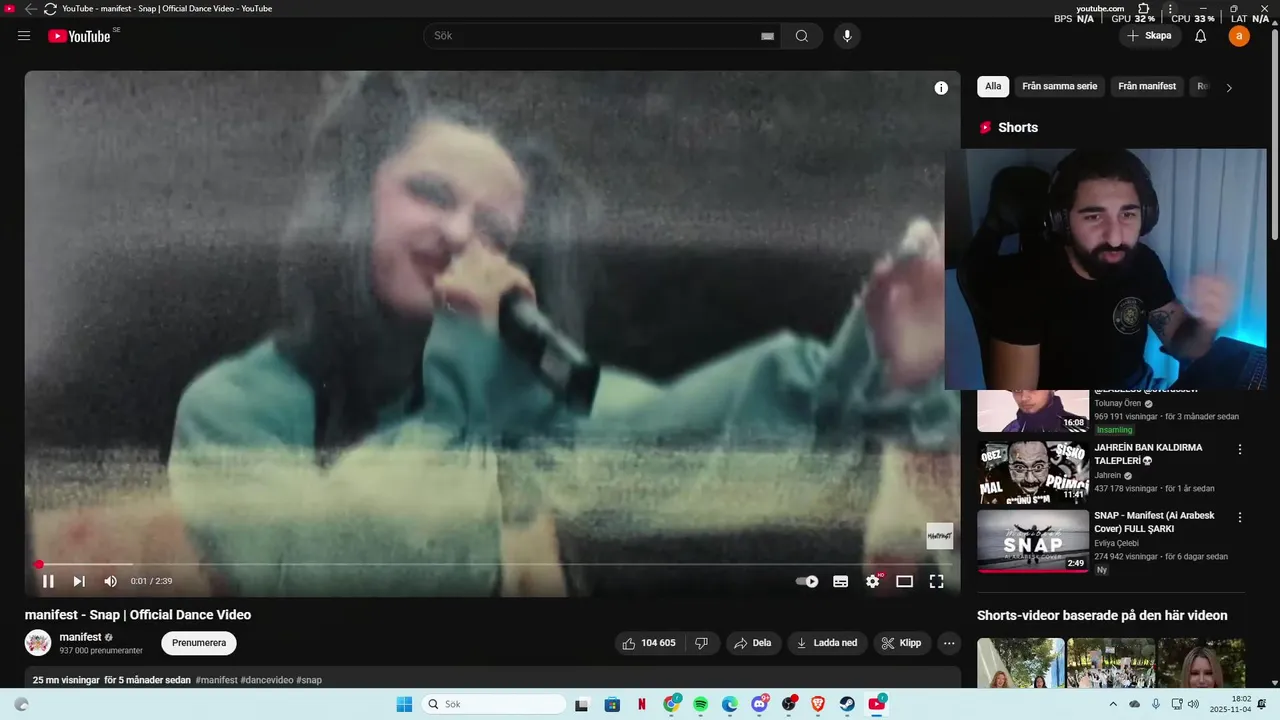1280x720 pixels.
Task: Open Spotify from the taskbar
Action: point(700,704)
